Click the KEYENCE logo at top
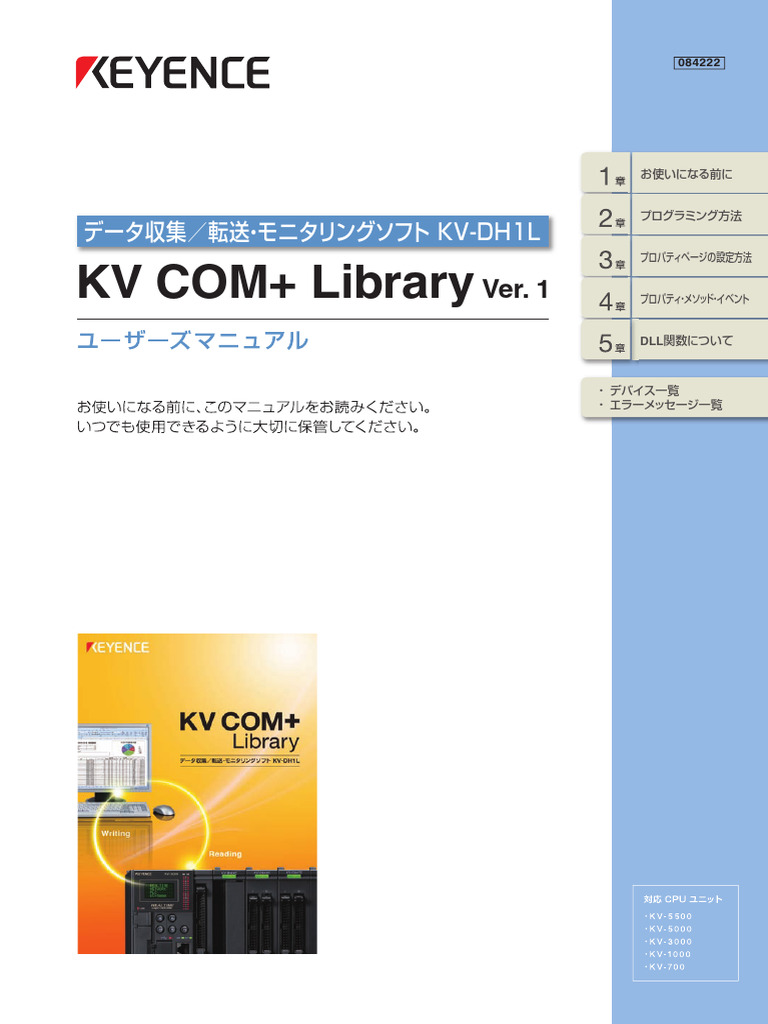 [x=172, y=72]
